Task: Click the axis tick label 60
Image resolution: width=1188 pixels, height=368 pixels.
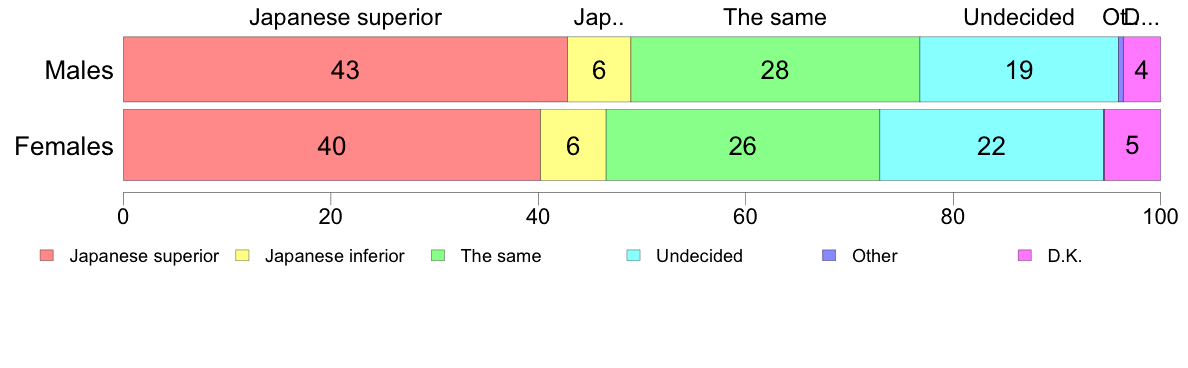Action: click(745, 215)
